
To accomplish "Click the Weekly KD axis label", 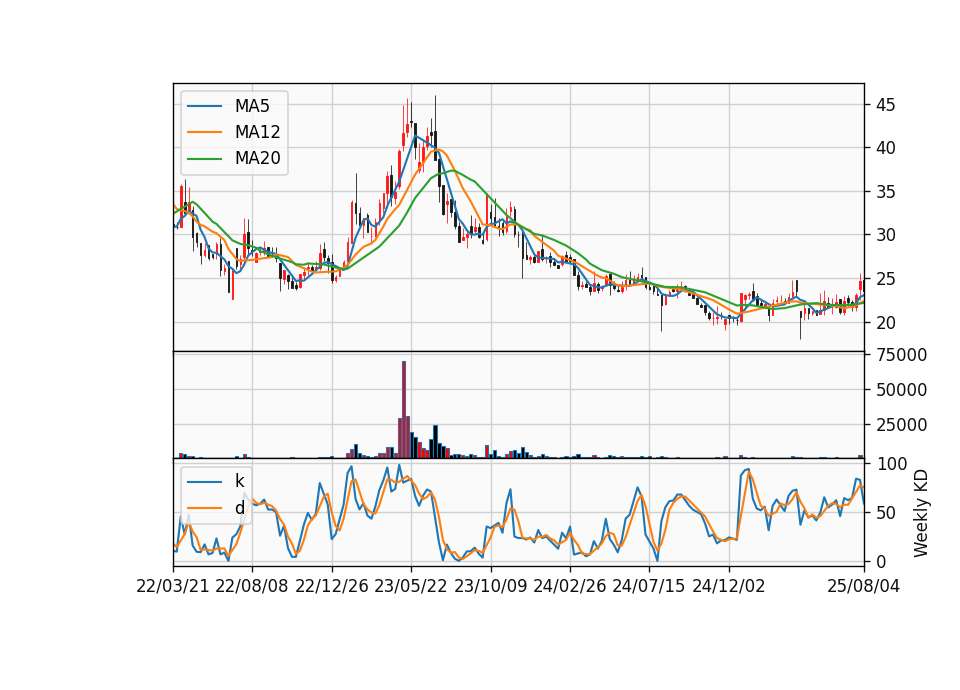I will click(x=921, y=513).
